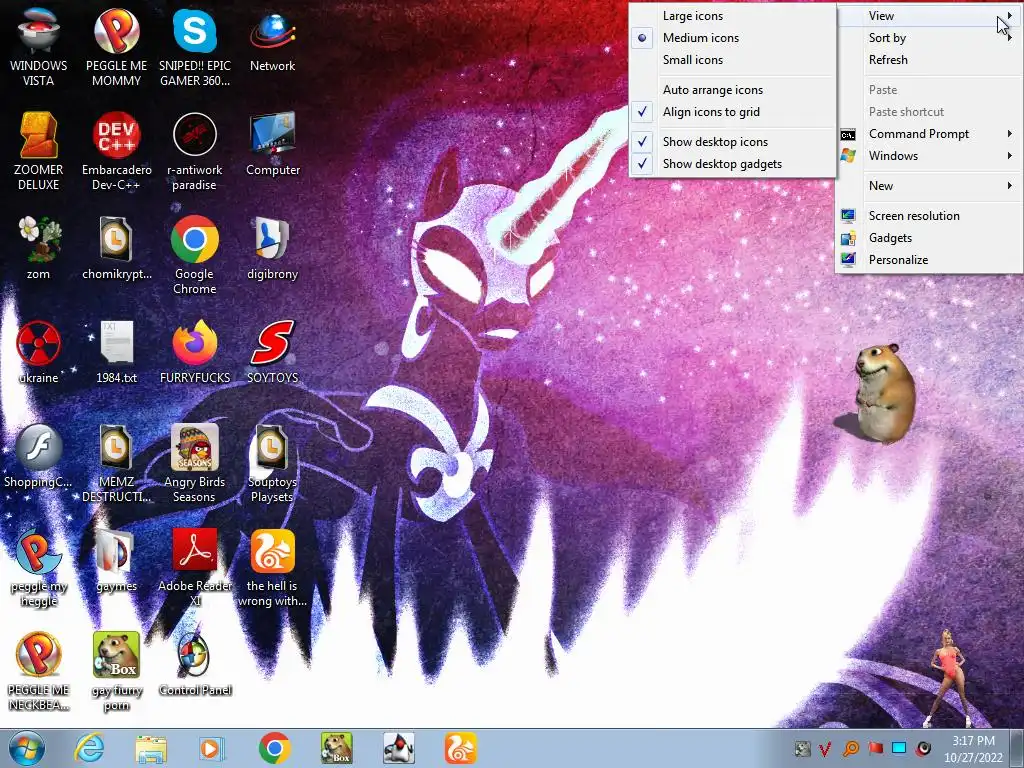Select the Angry Birds Seasons icon
Image resolution: width=1024 pixels, height=768 pixels.
click(195, 462)
